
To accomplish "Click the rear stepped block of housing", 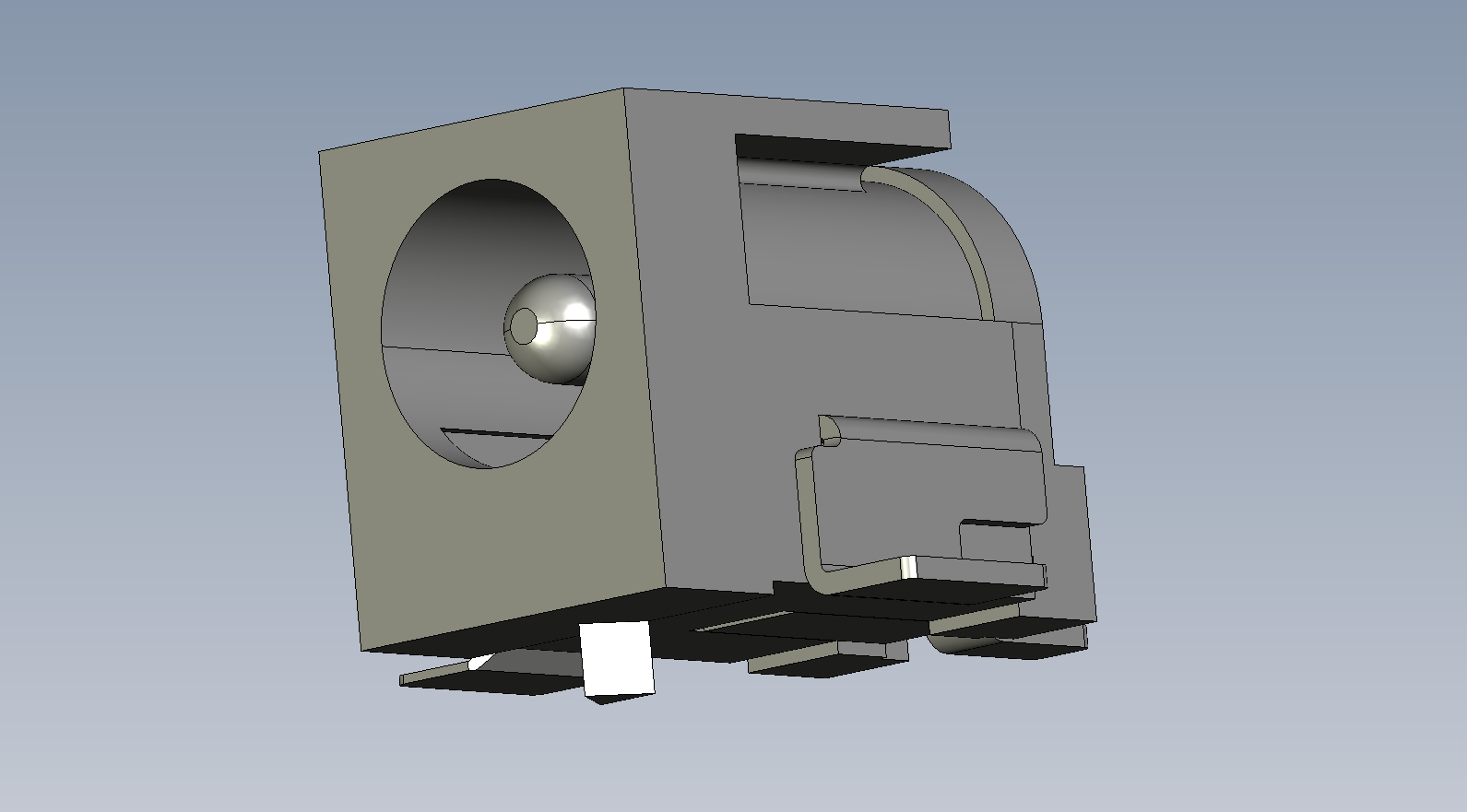I will pos(1070,544).
